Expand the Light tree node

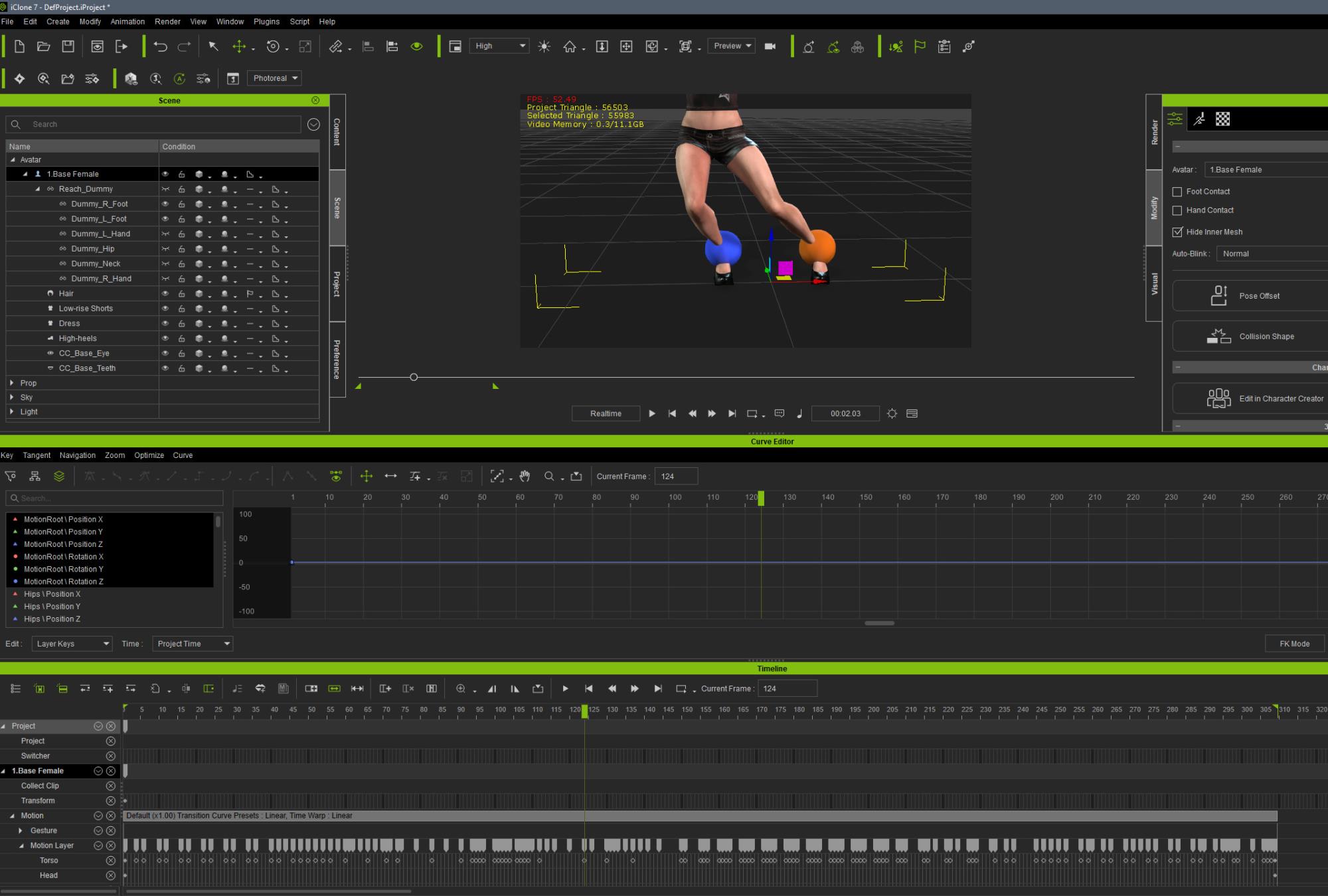coord(12,411)
